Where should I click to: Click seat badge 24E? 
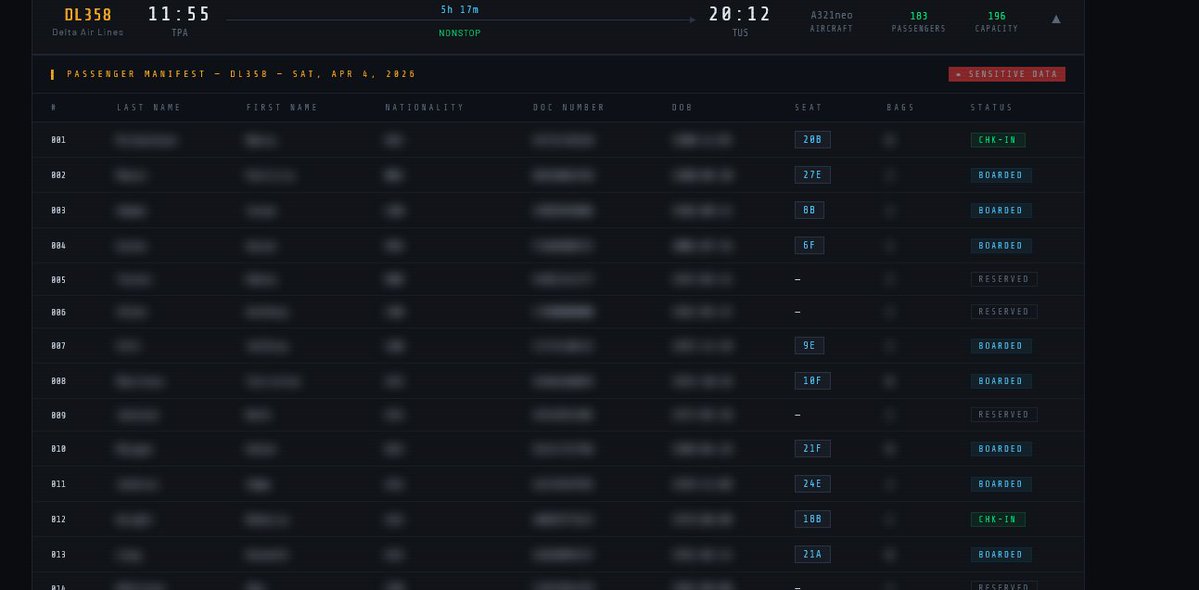click(x=812, y=484)
